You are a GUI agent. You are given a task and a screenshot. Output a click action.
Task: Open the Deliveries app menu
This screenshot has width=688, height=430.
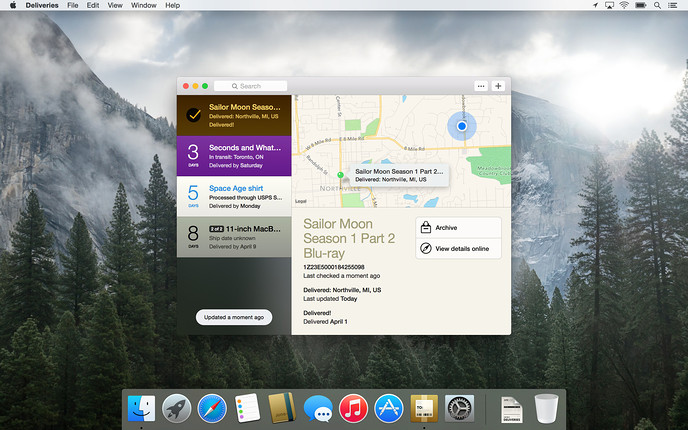point(42,5)
